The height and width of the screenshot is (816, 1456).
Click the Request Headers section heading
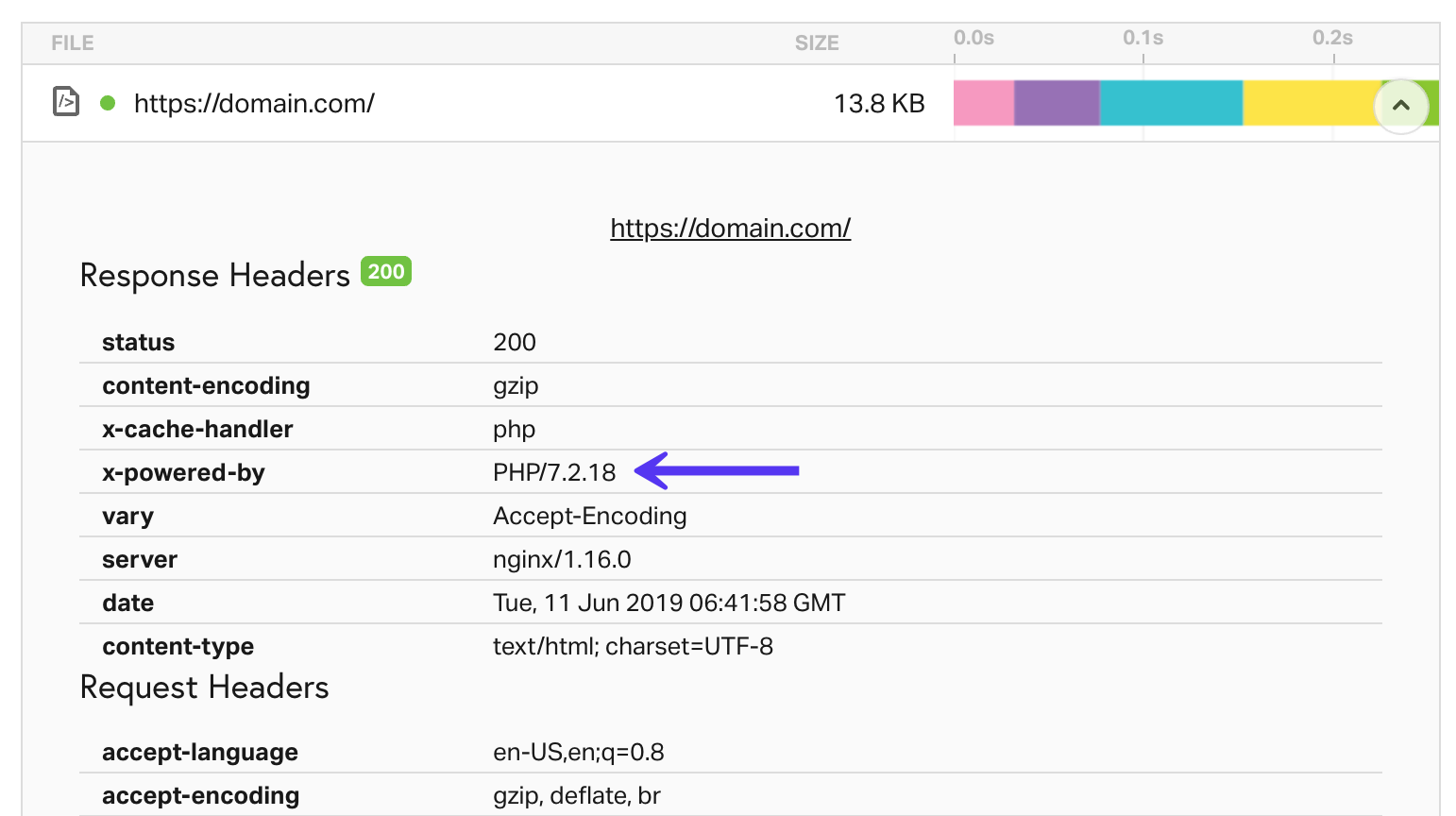click(x=204, y=688)
